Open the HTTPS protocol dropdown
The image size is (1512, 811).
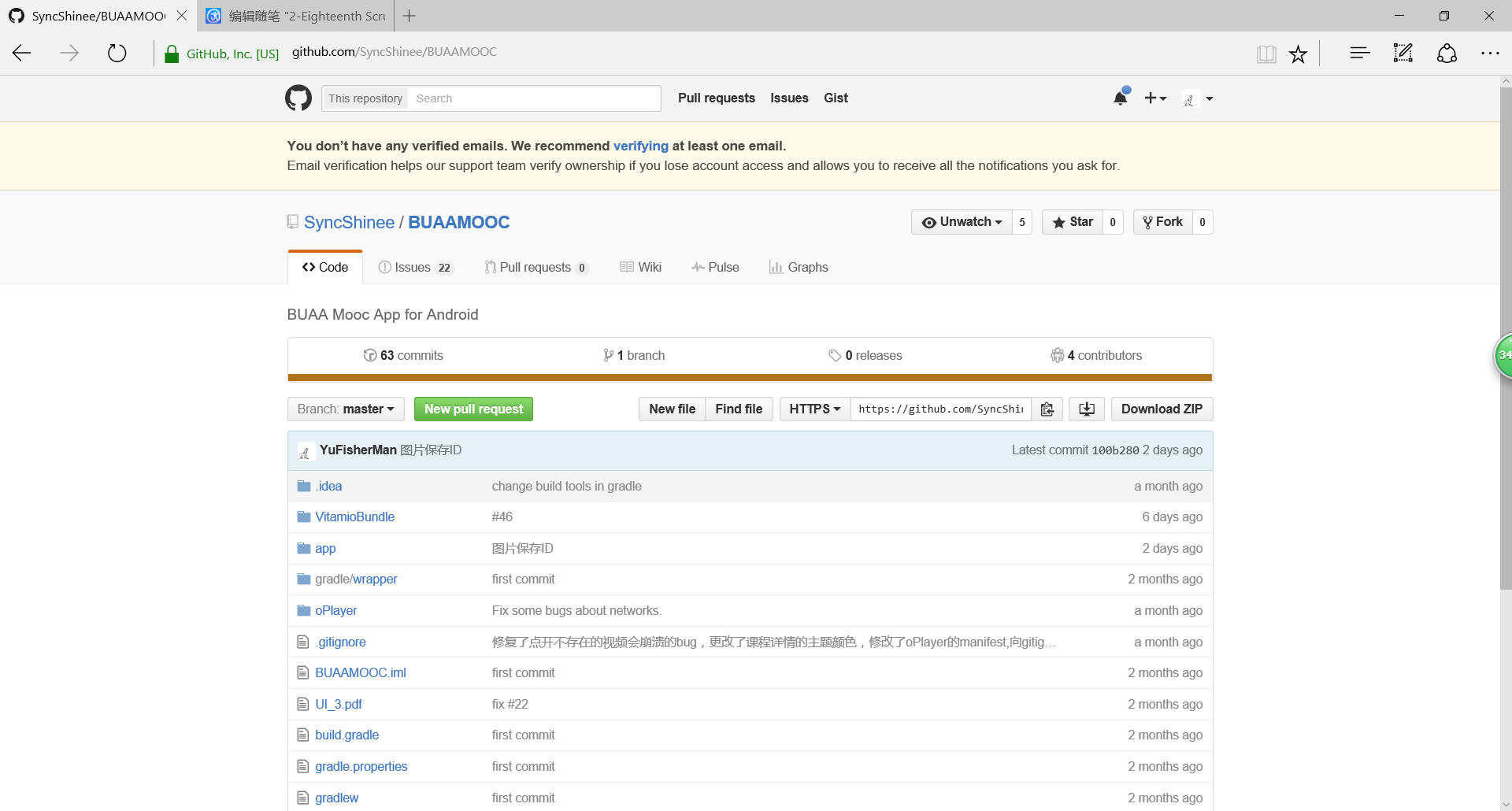[815, 409]
